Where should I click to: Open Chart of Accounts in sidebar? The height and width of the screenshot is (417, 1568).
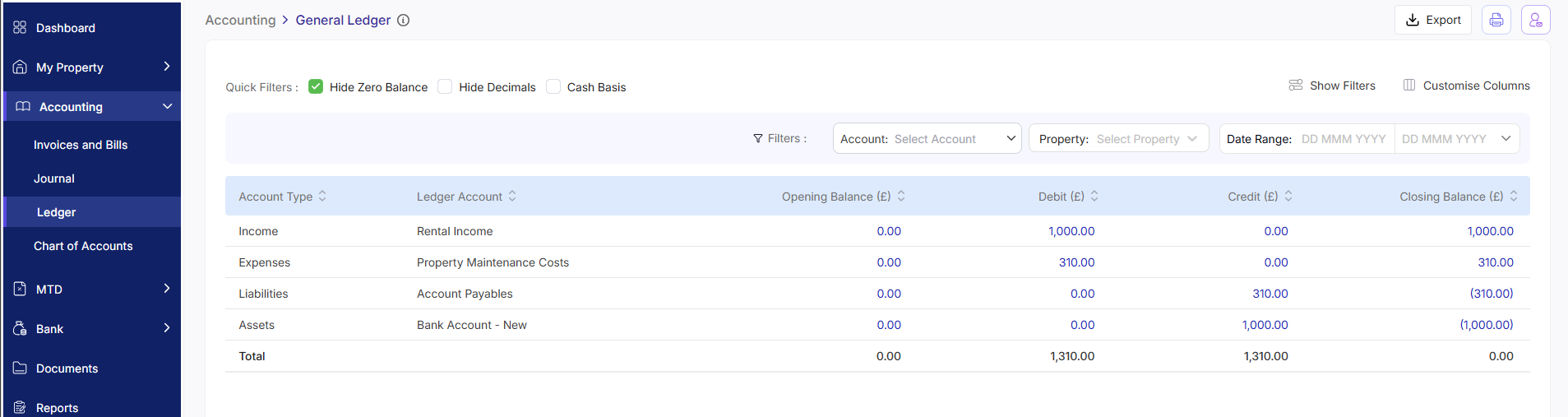(x=83, y=246)
